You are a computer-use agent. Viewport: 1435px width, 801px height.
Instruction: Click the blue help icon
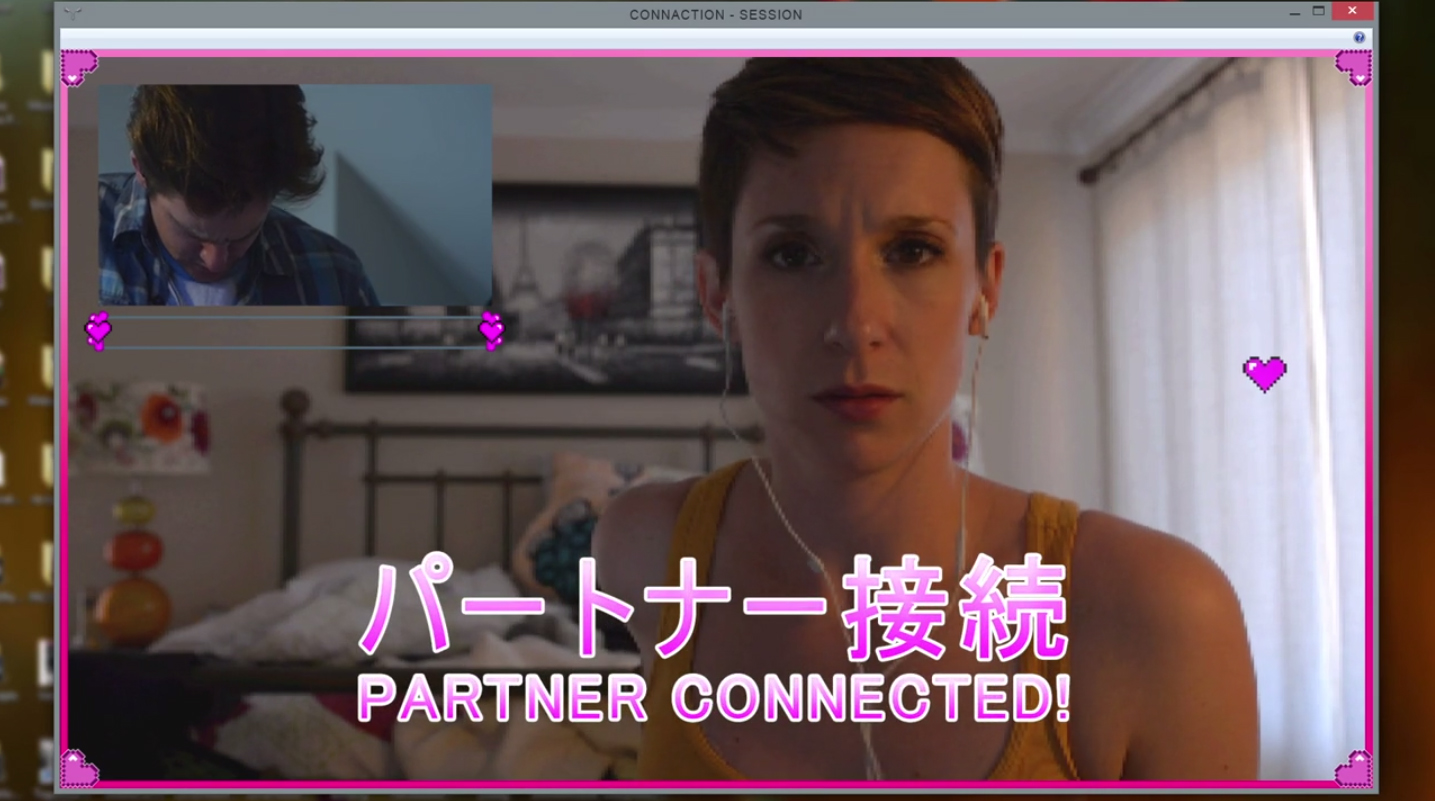[1359, 38]
